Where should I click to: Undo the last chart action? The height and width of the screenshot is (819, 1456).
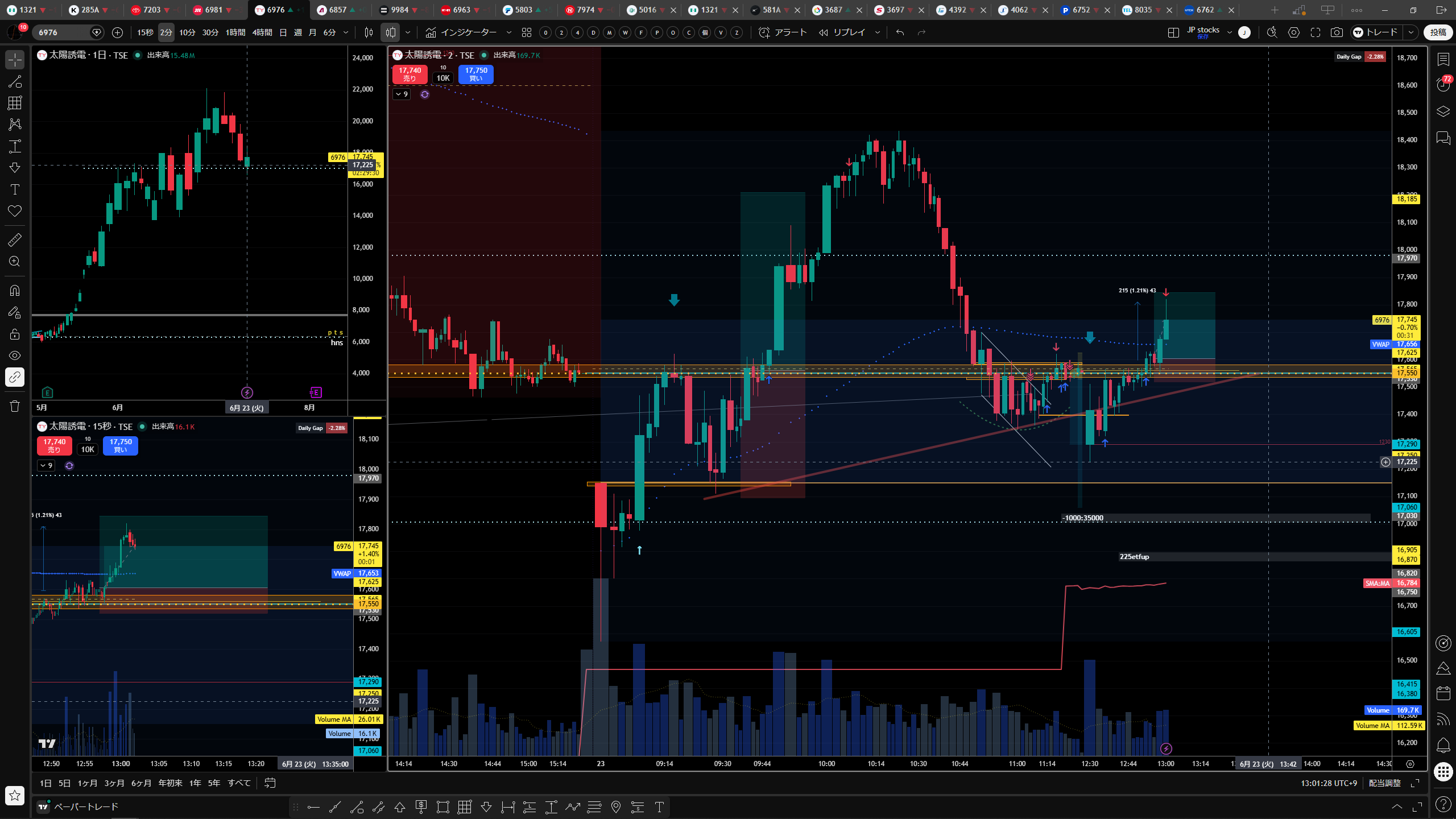point(900,32)
